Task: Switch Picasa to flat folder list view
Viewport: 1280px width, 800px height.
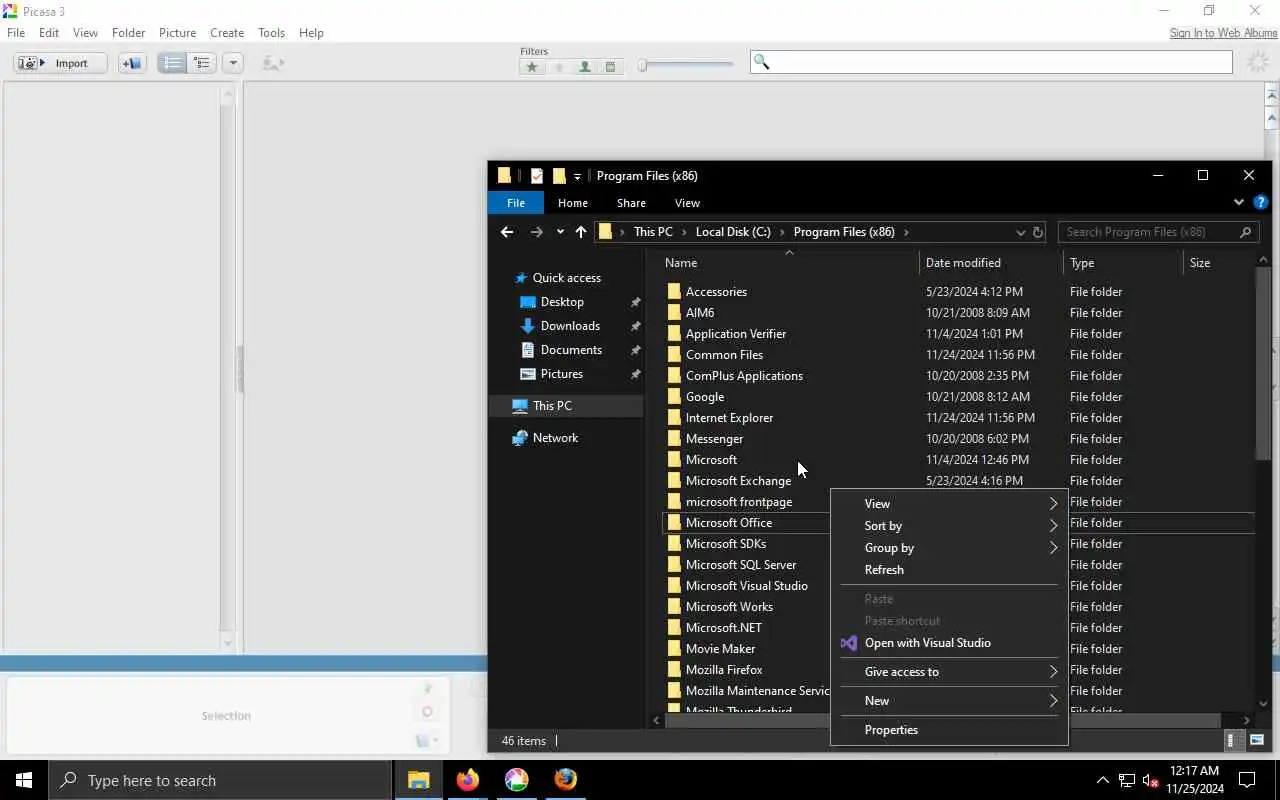Action: 172,63
